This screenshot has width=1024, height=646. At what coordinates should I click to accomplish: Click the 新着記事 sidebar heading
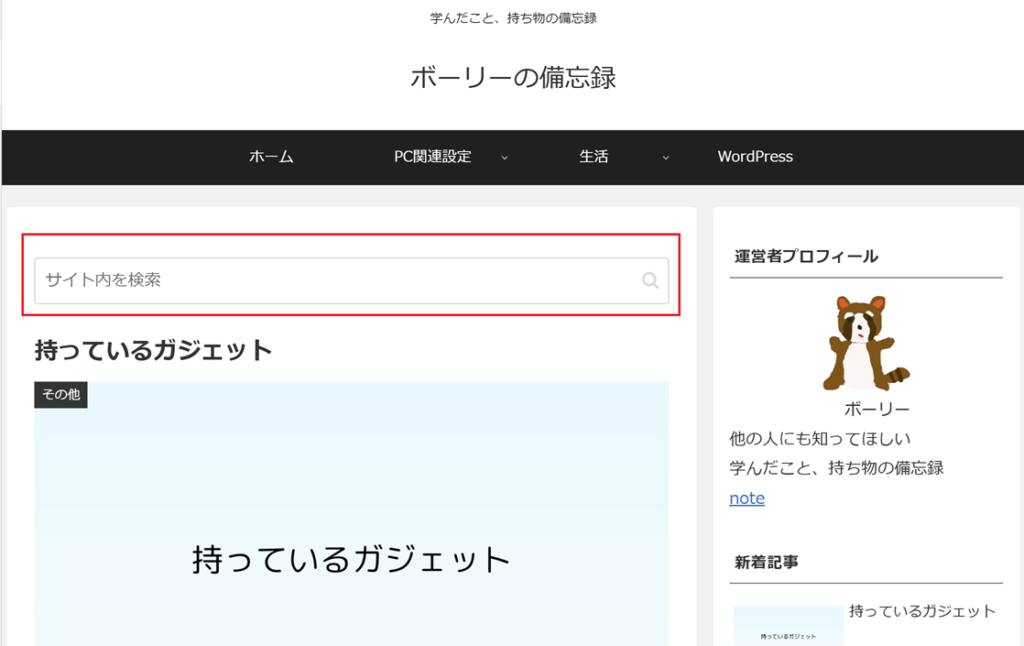[766, 562]
